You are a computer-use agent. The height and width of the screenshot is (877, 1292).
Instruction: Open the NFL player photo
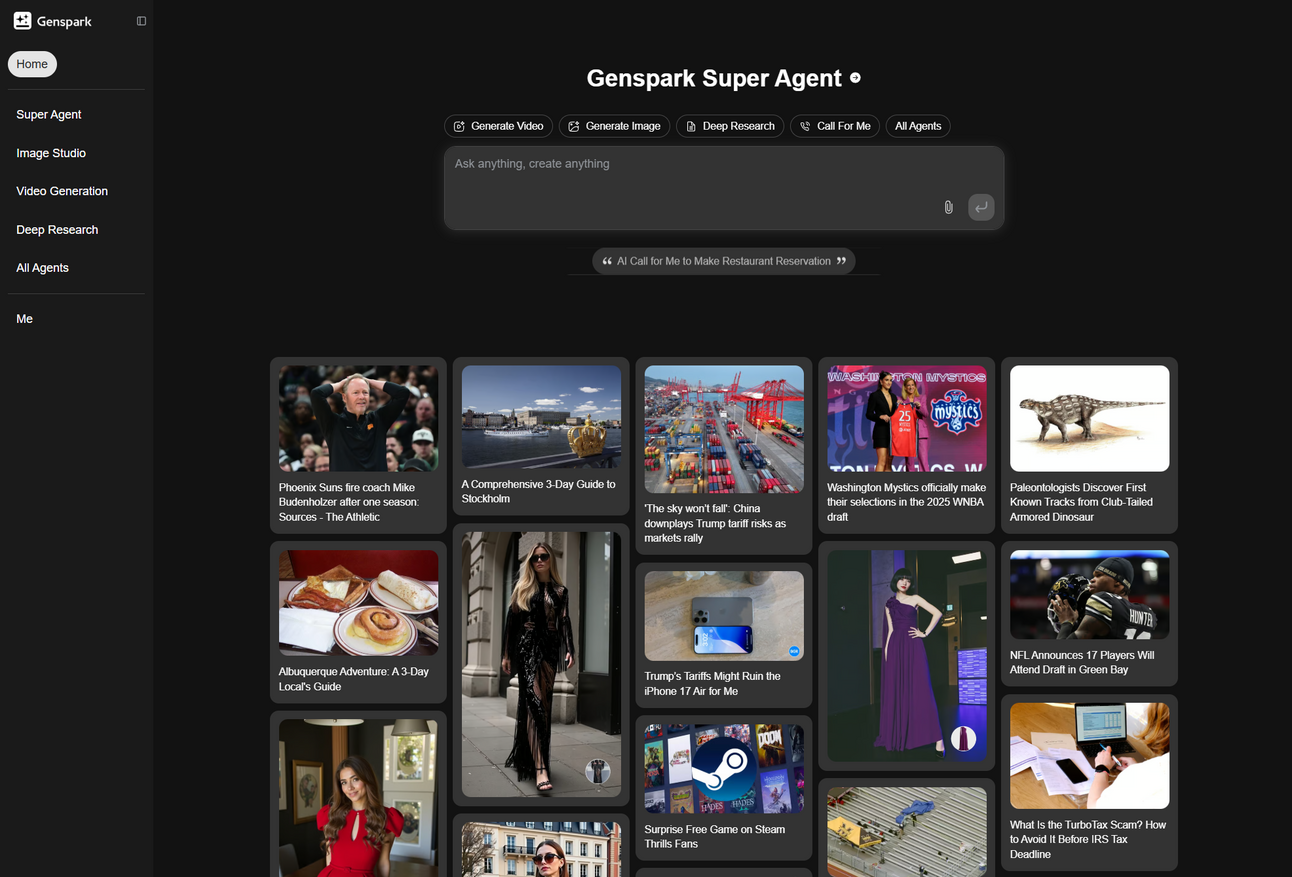coord(1090,594)
